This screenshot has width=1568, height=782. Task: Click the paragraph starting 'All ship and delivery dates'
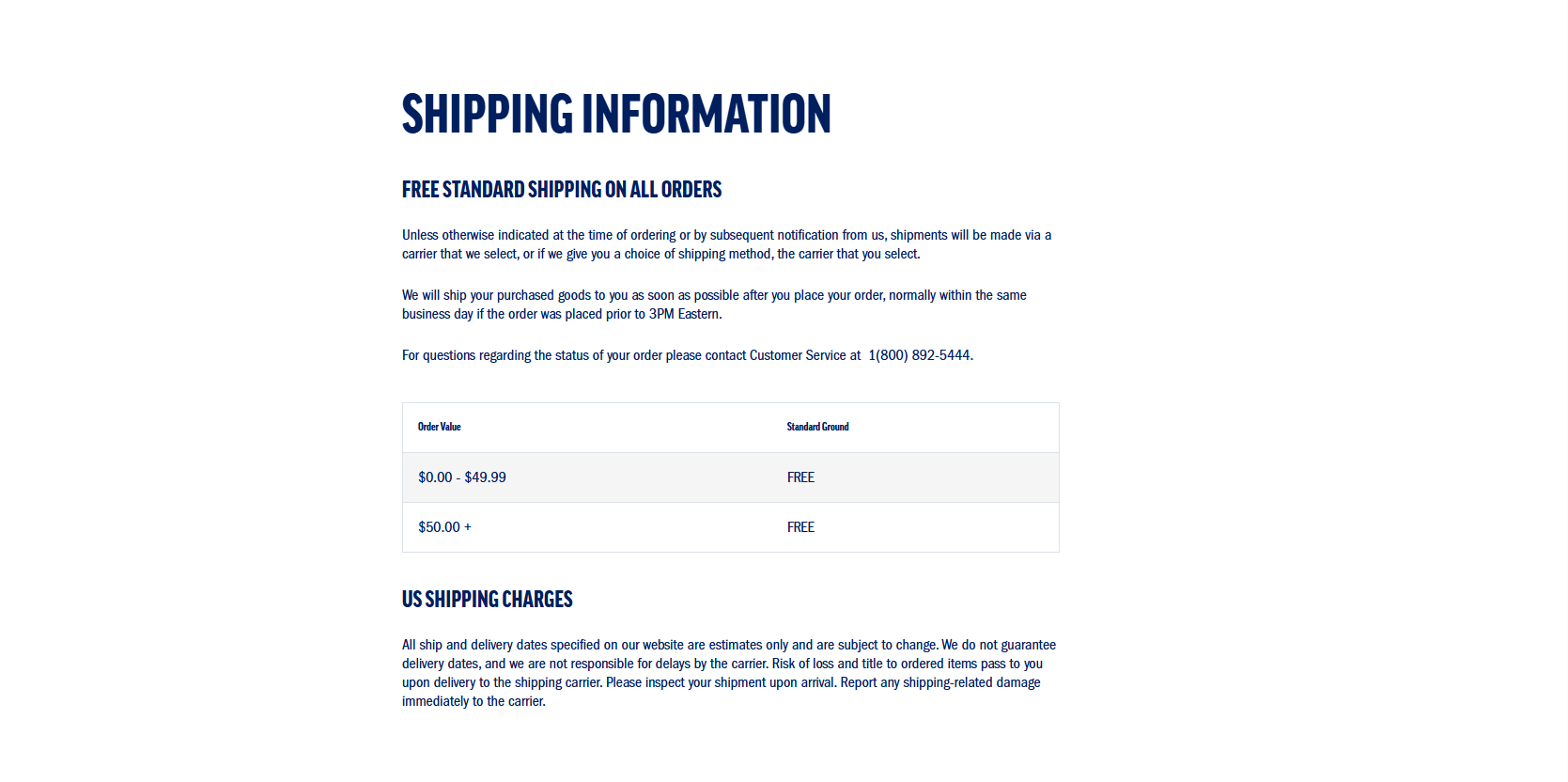pyautogui.click(x=729, y=673)
